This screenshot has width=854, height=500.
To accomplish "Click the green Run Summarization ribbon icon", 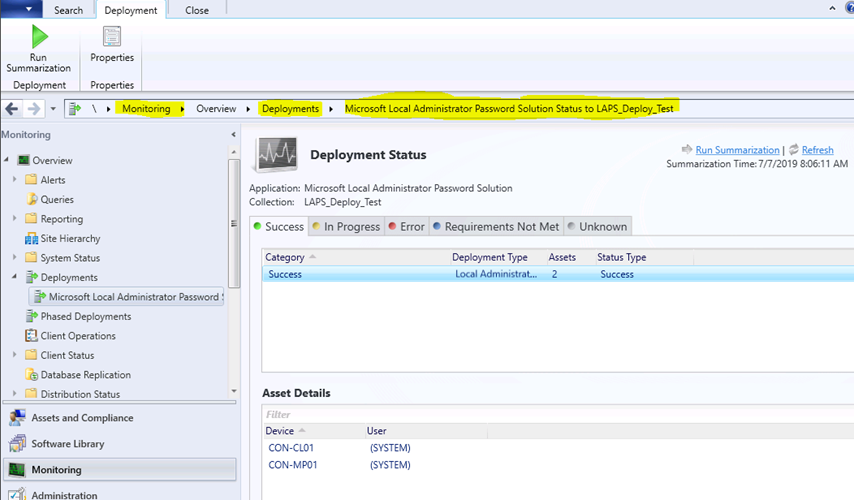I will tap(39, 36).
